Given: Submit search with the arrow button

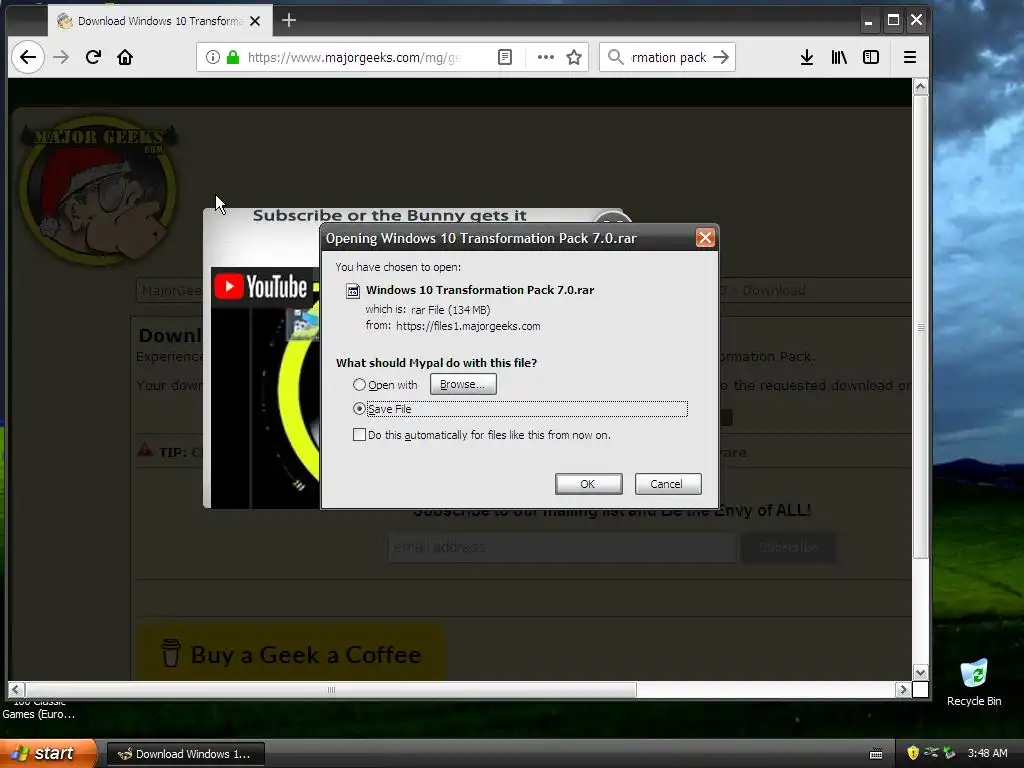Looking at the screenshot, I should point(721,57).
